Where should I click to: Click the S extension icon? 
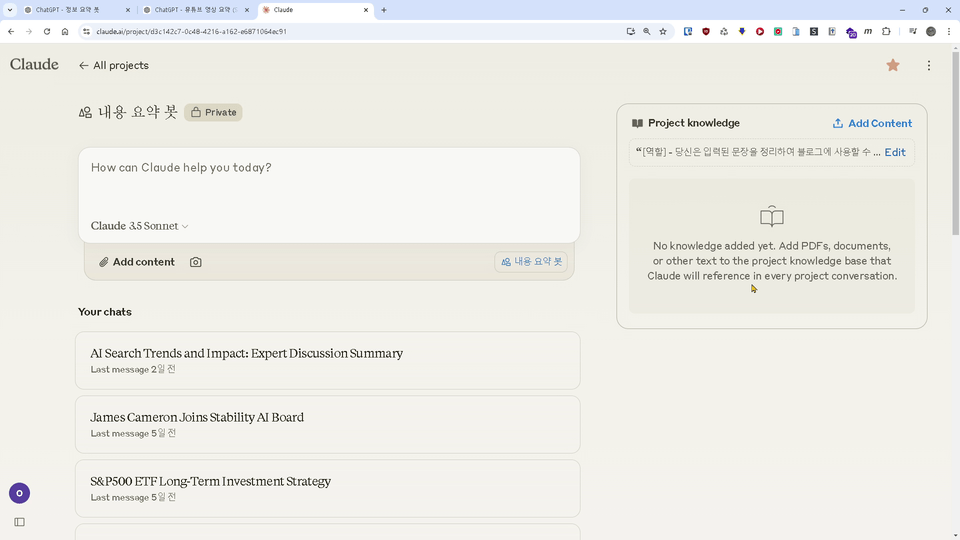[814, 31]
